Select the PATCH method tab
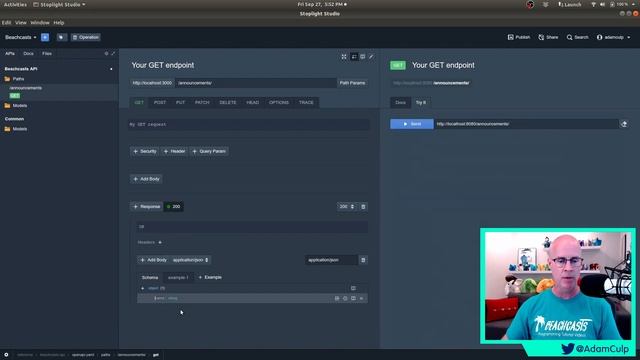This screenshot has width=640, height=360. tap(202, 102)
